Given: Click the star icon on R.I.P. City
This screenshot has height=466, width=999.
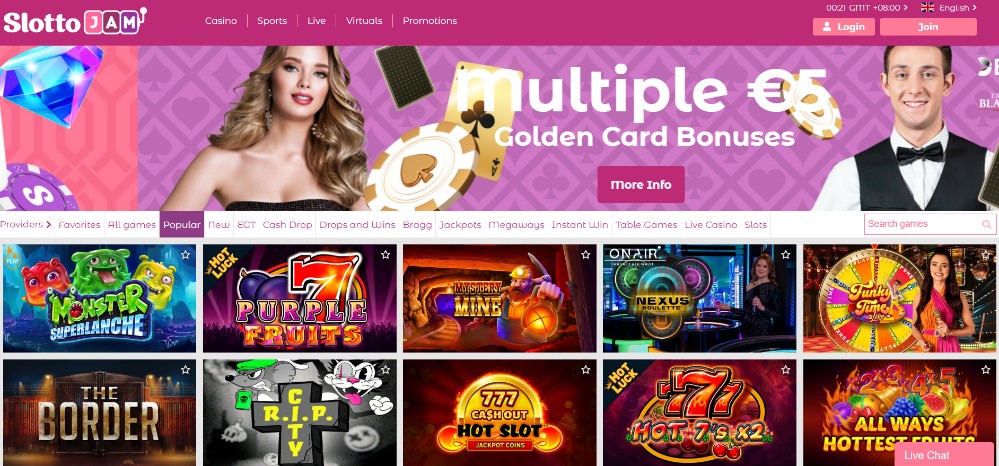Looking at the screenshot, I should 385,369.
